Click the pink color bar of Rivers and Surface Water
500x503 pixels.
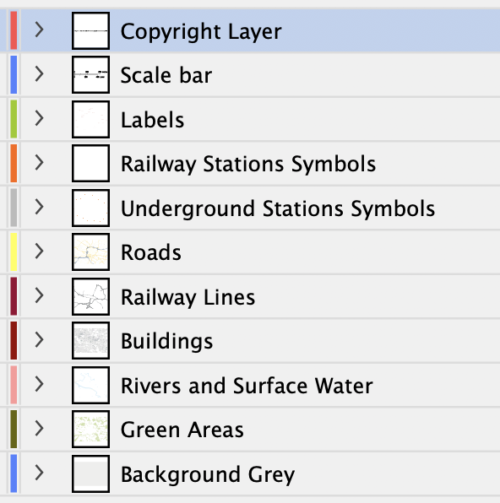click(14, 385)
